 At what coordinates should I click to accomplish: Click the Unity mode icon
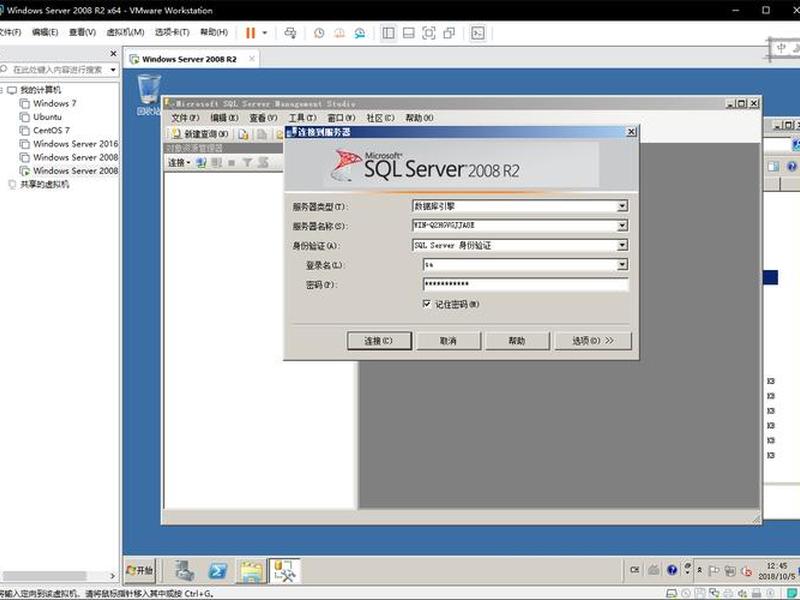(449, 33)
